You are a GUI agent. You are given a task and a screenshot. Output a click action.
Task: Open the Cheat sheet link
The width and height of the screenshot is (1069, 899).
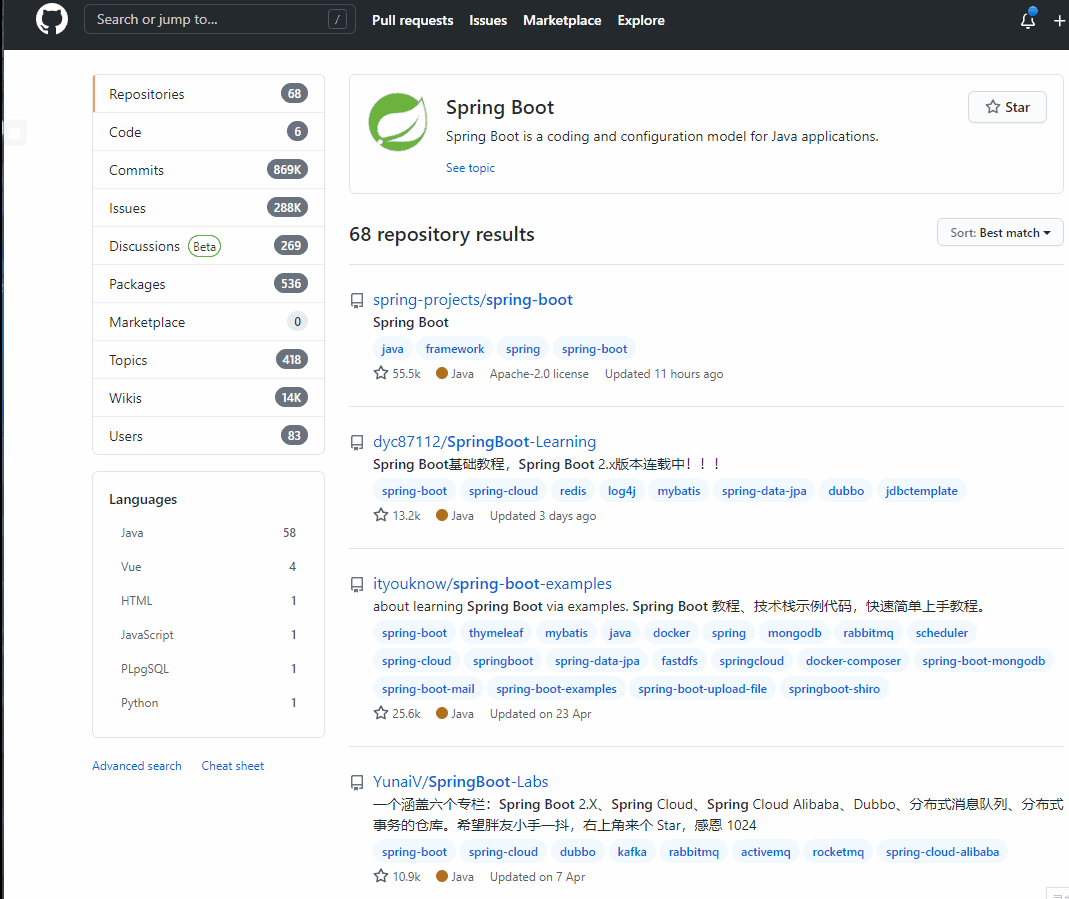pos(232,765)
